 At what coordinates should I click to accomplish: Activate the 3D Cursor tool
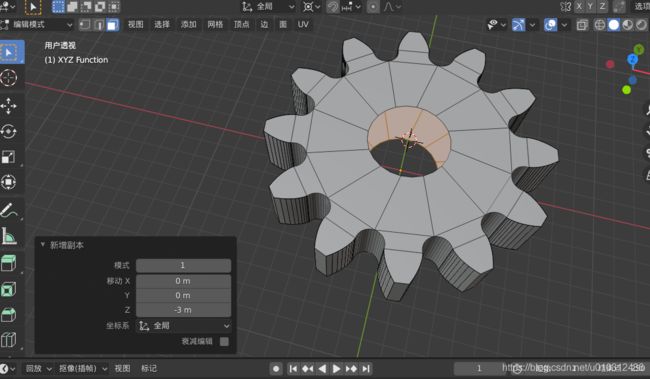tap(9, 78)
